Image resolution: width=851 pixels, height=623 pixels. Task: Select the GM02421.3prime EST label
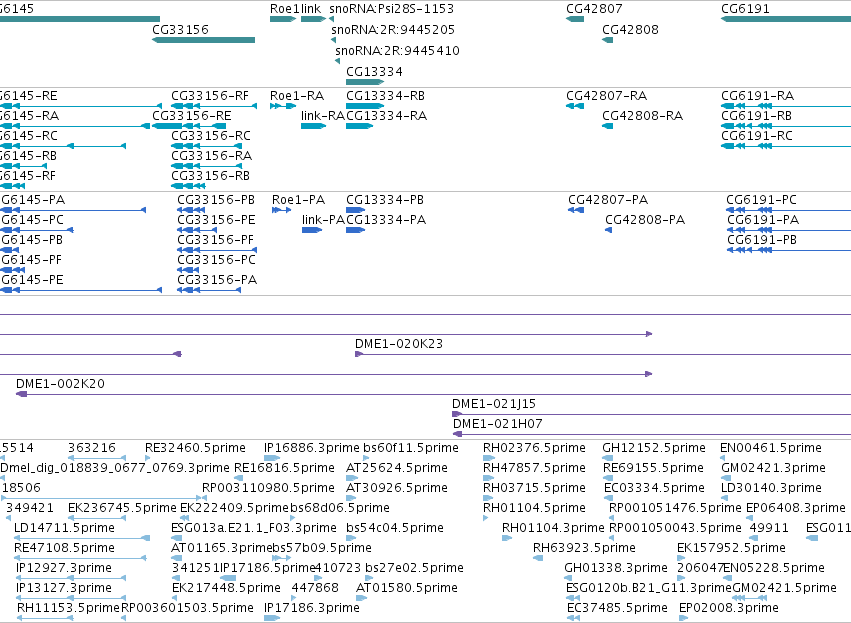coord(773,468)
